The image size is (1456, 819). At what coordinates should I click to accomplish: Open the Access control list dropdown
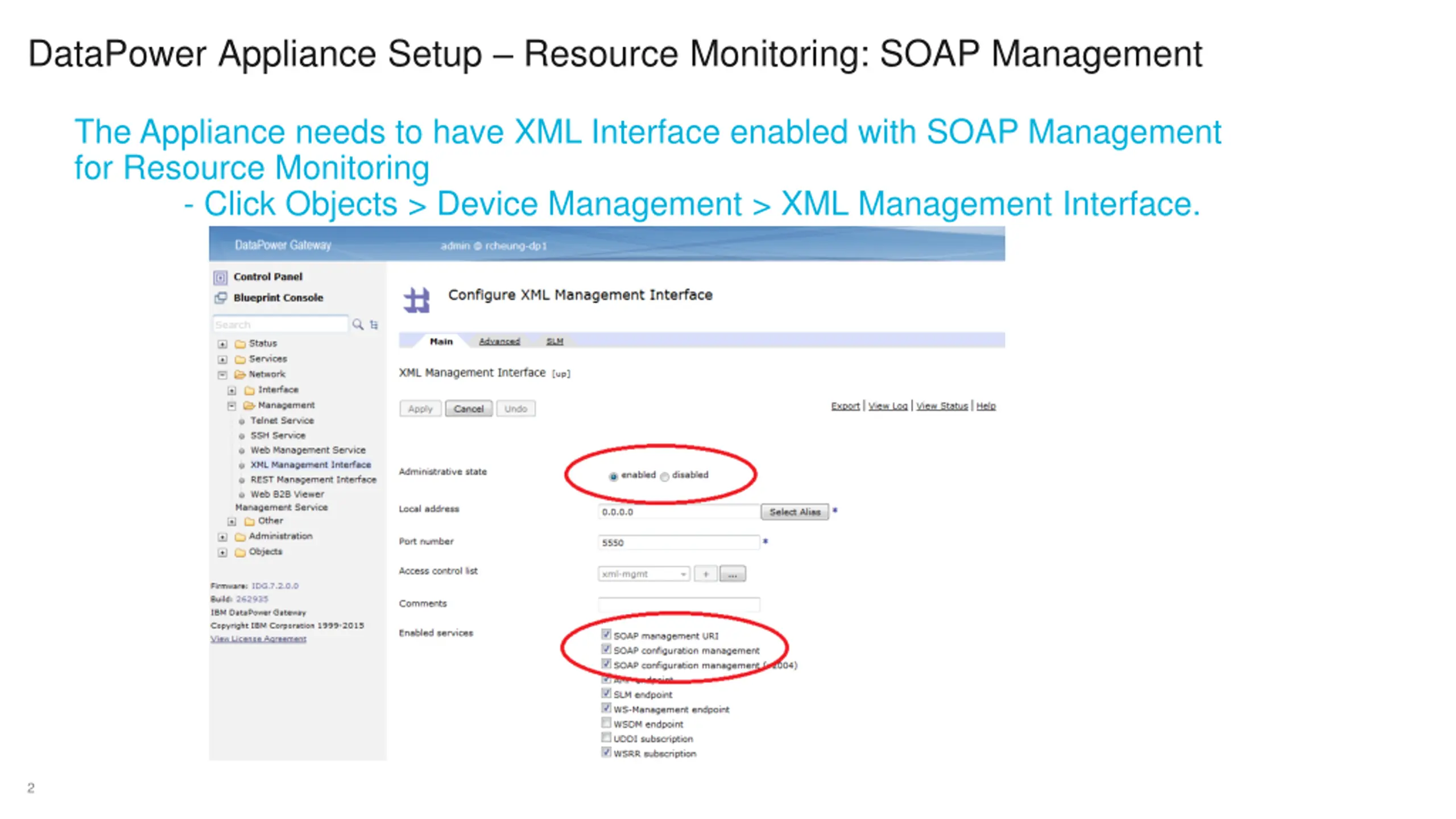click(x=644, y=574)
